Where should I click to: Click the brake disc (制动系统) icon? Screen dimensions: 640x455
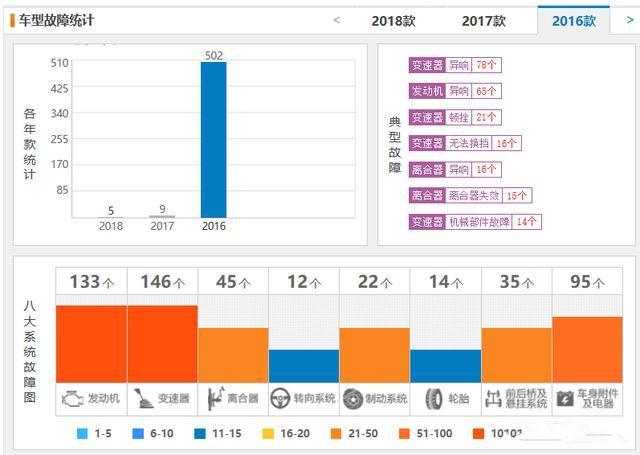[353, 399]
